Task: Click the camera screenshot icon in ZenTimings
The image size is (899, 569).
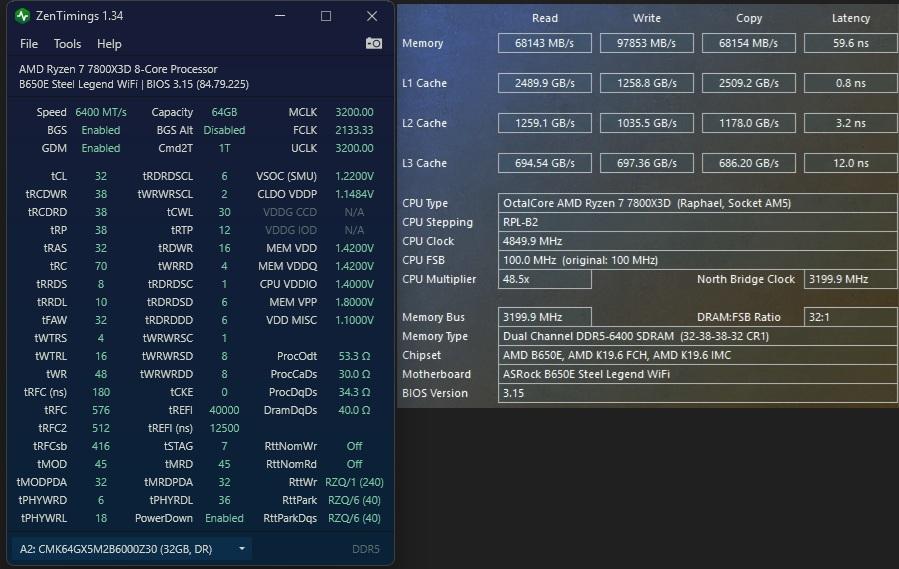Action: point(374,43)
